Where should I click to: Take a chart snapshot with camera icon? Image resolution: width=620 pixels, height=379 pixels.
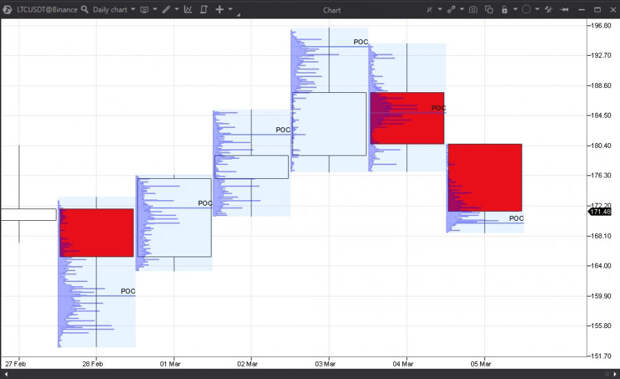pos(473,10)
